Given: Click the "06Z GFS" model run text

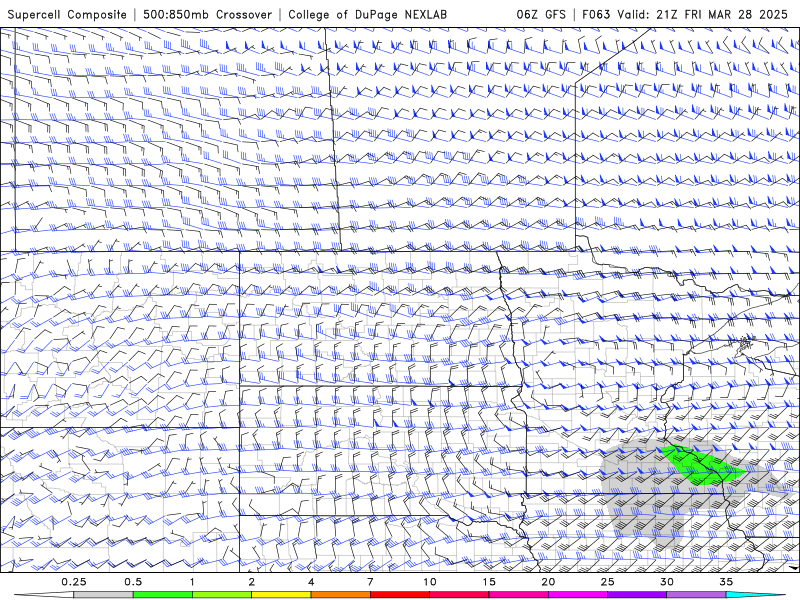Looking at the screenshot, I should [x=541, y=14].
